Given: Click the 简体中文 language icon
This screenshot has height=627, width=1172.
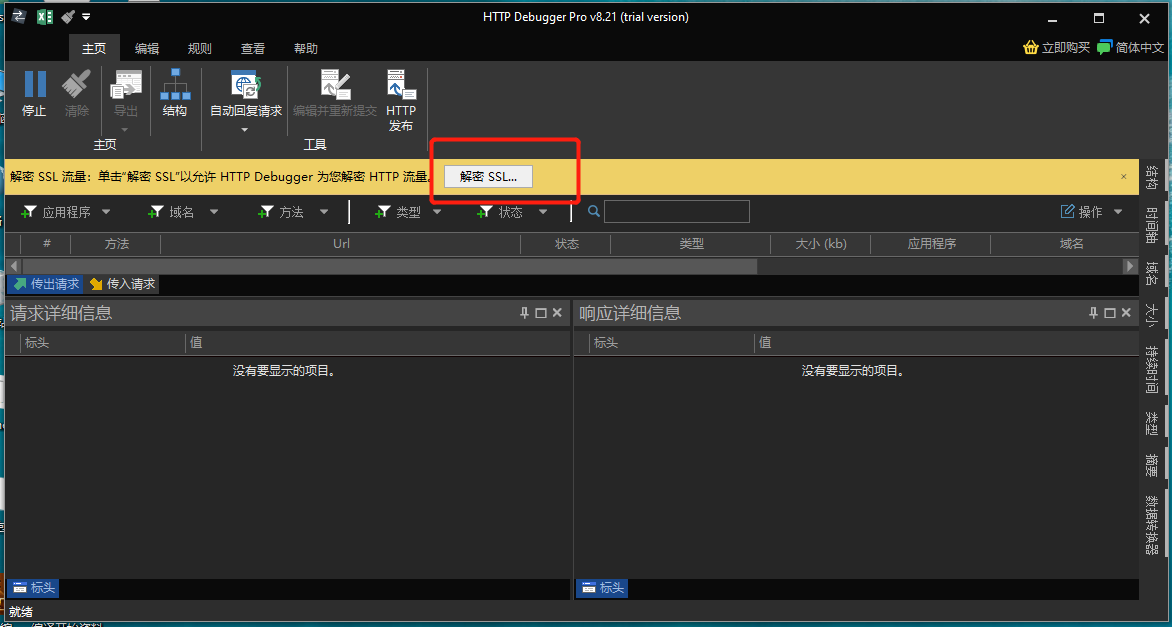Looking at the screenshot, I should pos(1105,47).
